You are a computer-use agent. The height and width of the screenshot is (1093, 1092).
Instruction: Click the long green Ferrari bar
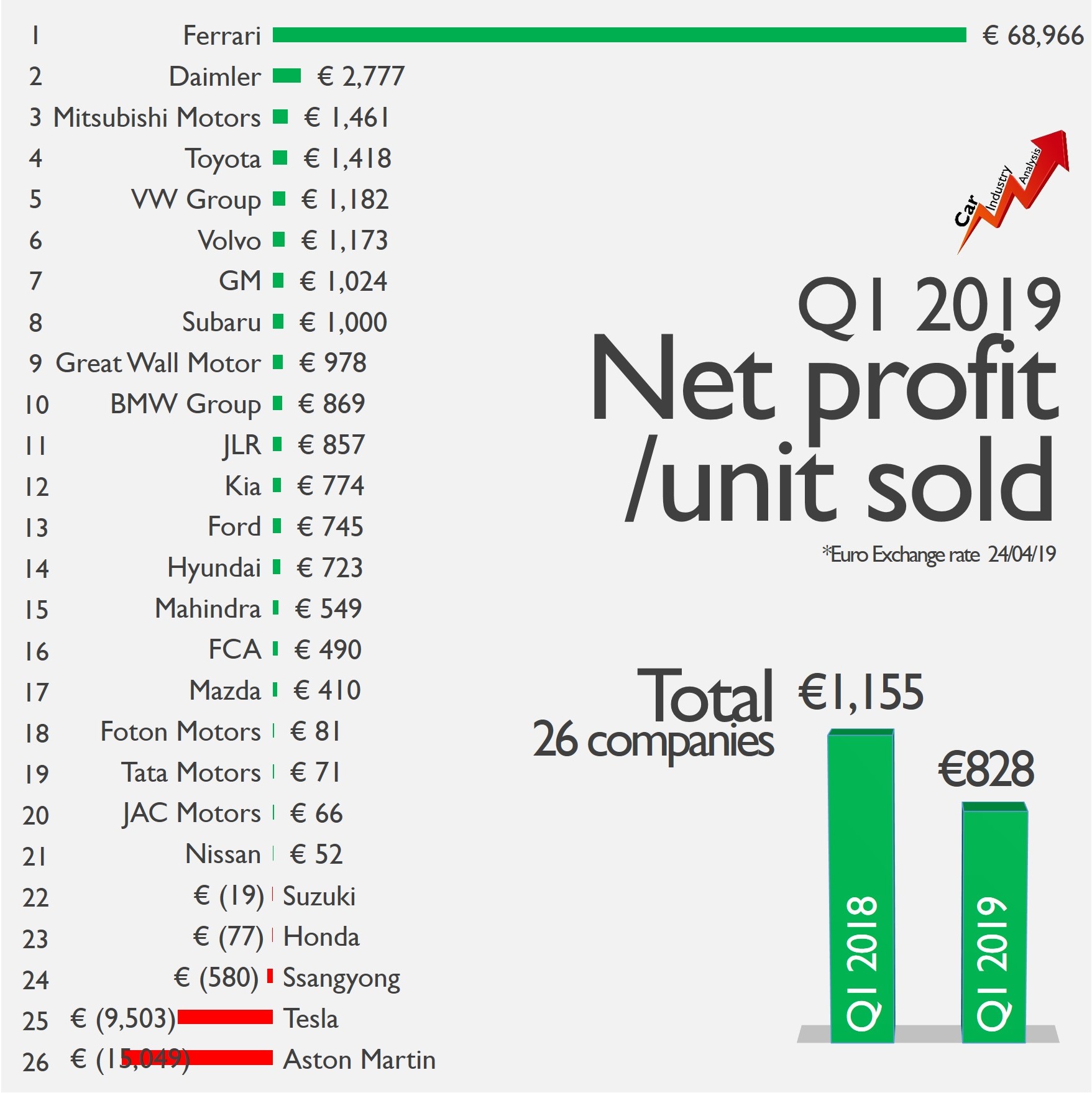click(618, 35)
